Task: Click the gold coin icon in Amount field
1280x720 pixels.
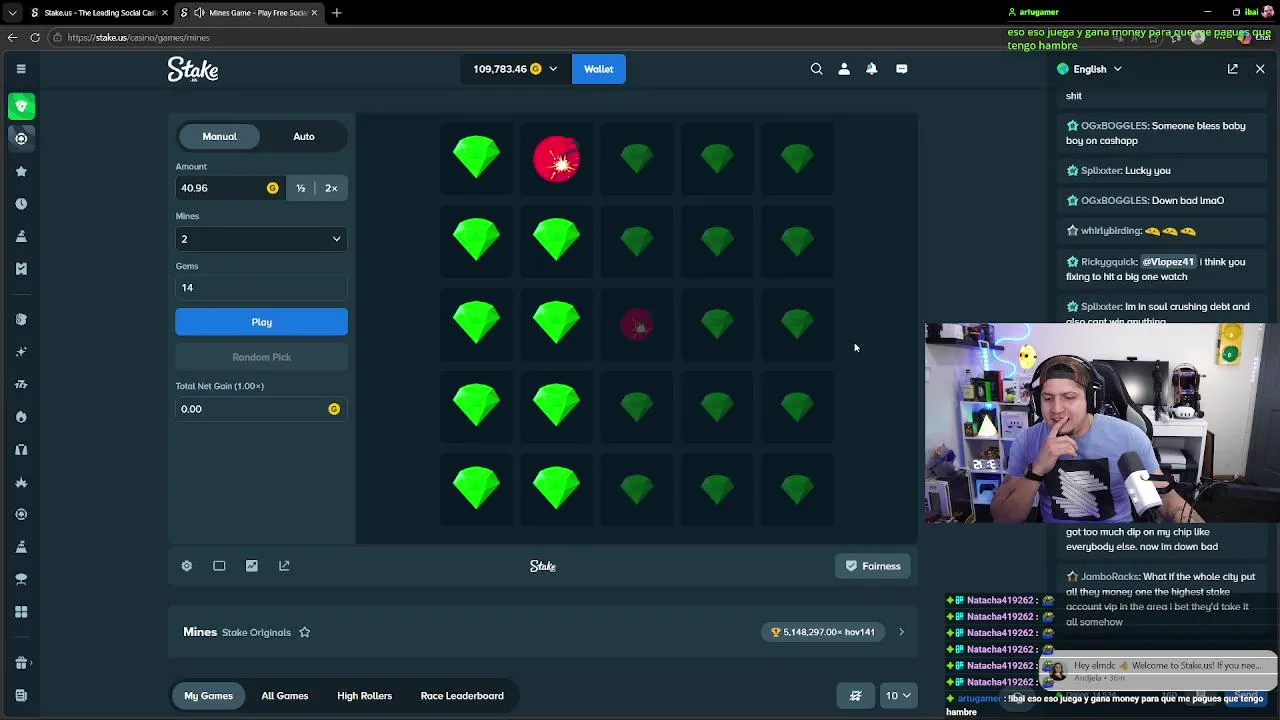Action: coord(272,188)
